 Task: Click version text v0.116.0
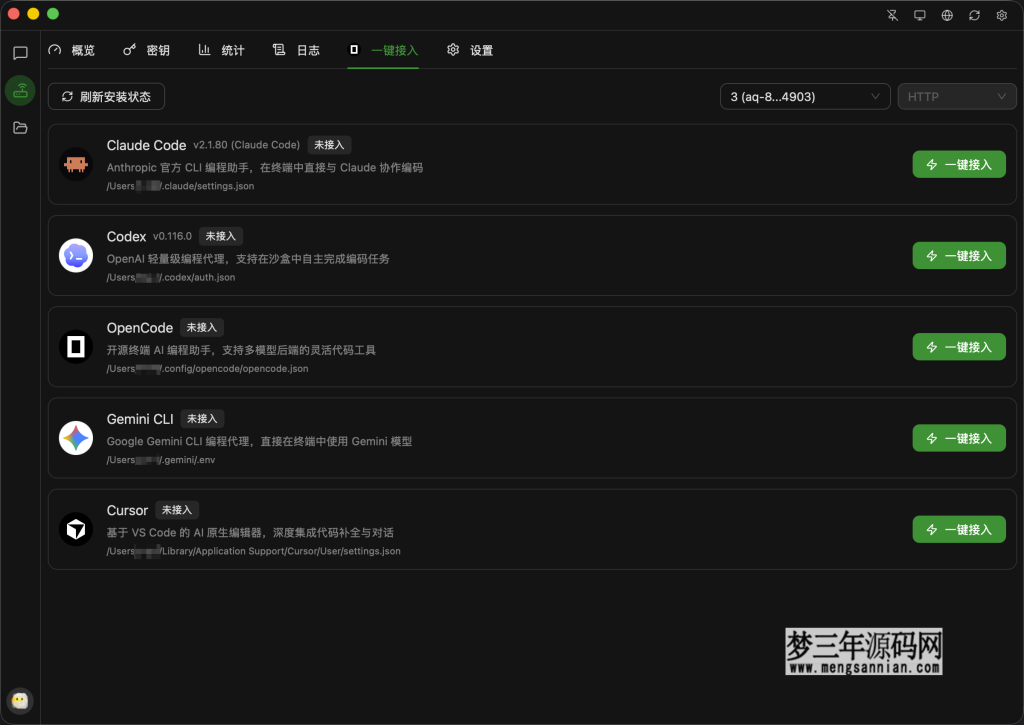coord(172,236)
